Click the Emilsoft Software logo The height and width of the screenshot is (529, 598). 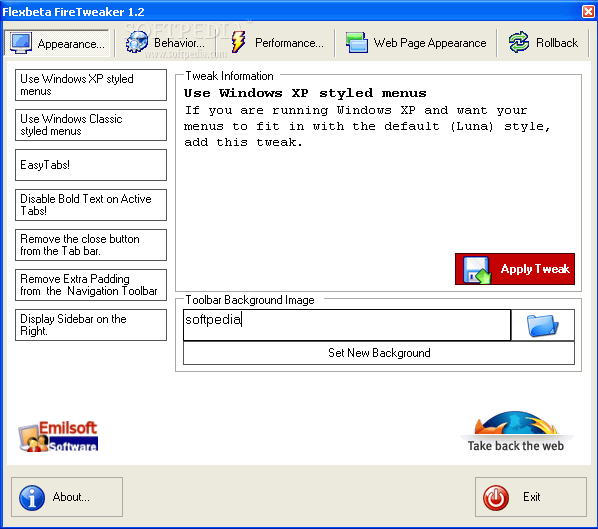[58, 436]
